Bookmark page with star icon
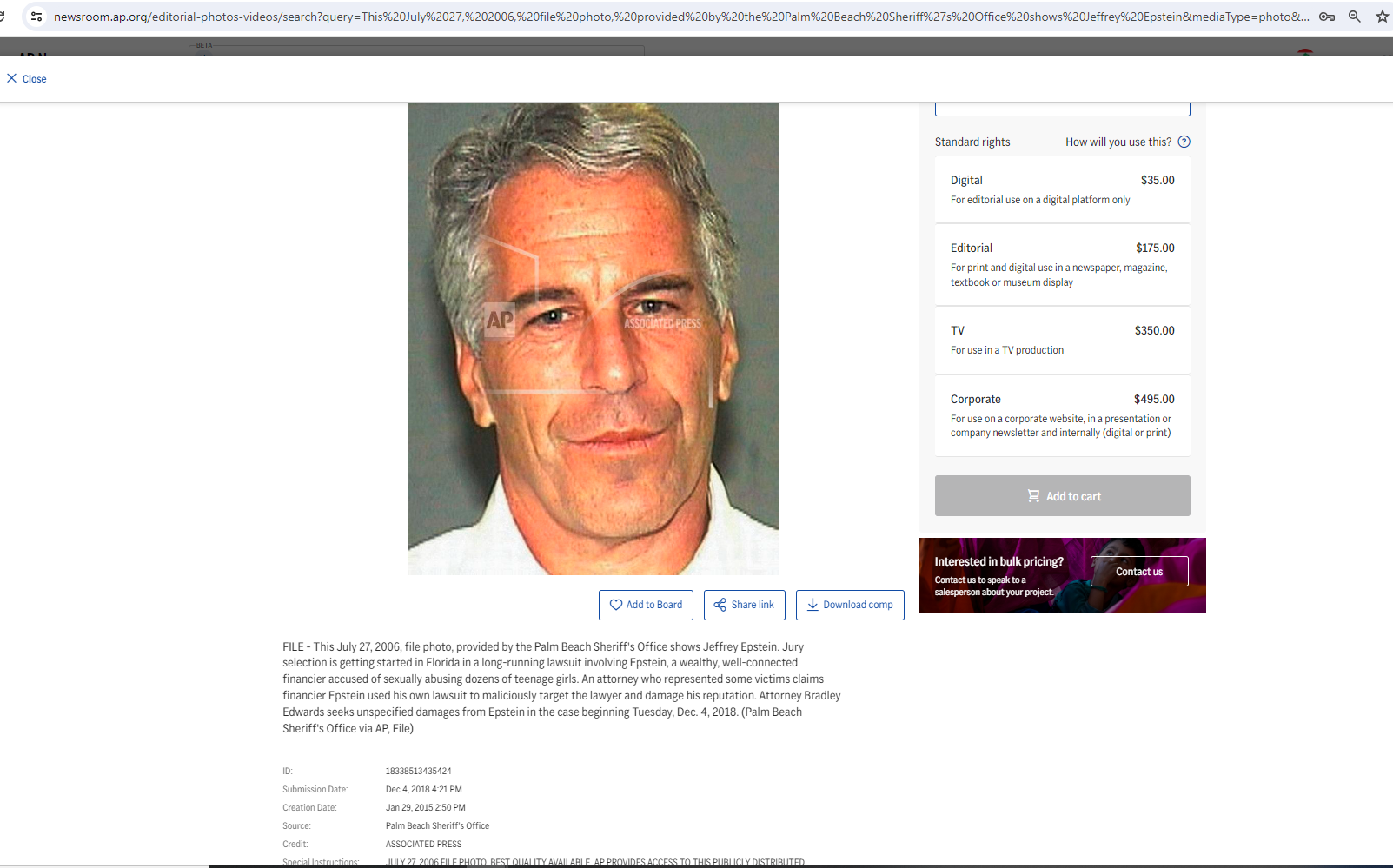 tap(1382, 17)
